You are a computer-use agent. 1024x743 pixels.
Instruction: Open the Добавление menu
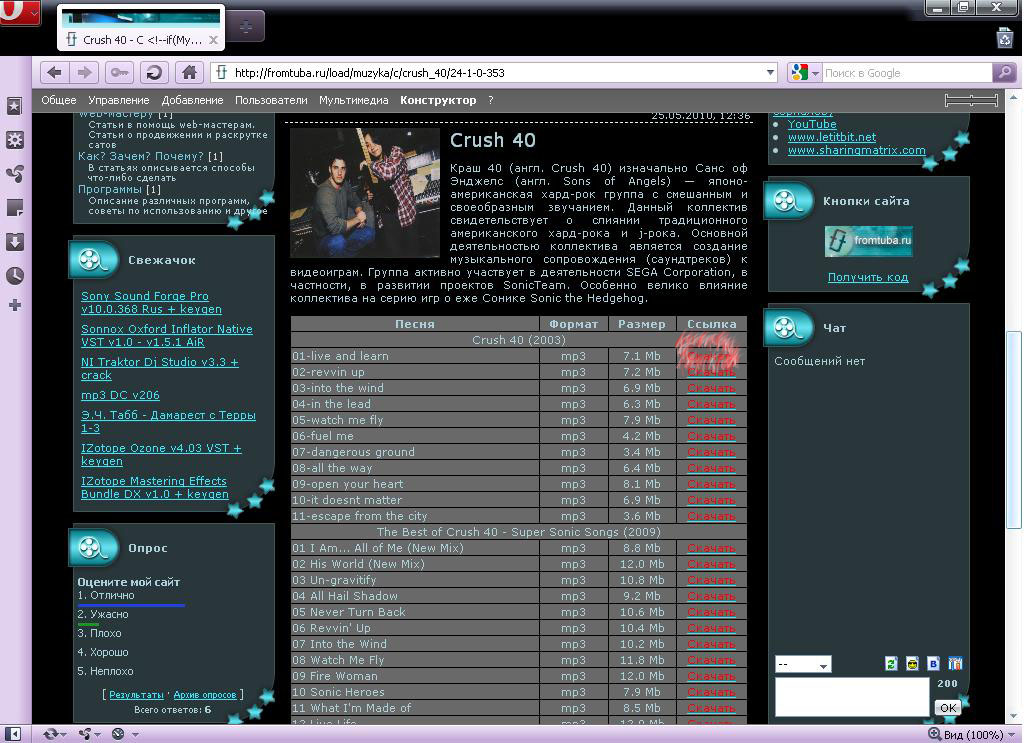[193, 100]
